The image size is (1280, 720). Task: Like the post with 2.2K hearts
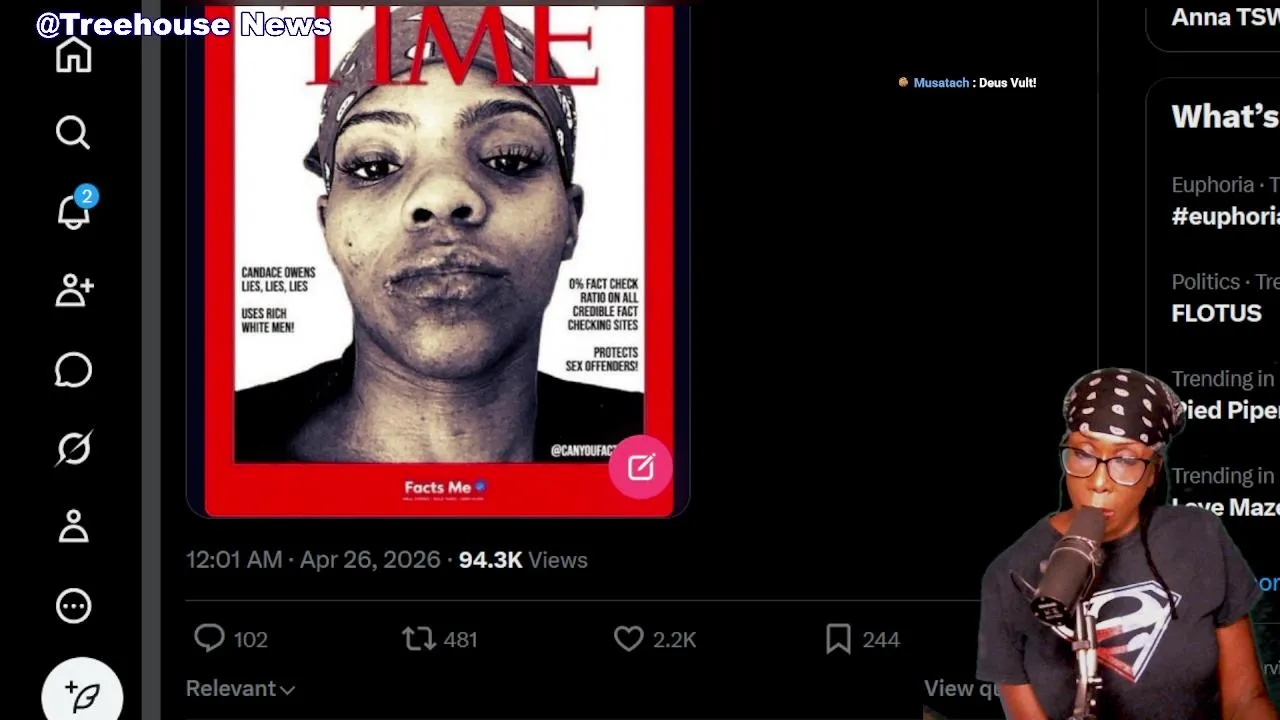(x=655, y=639)
